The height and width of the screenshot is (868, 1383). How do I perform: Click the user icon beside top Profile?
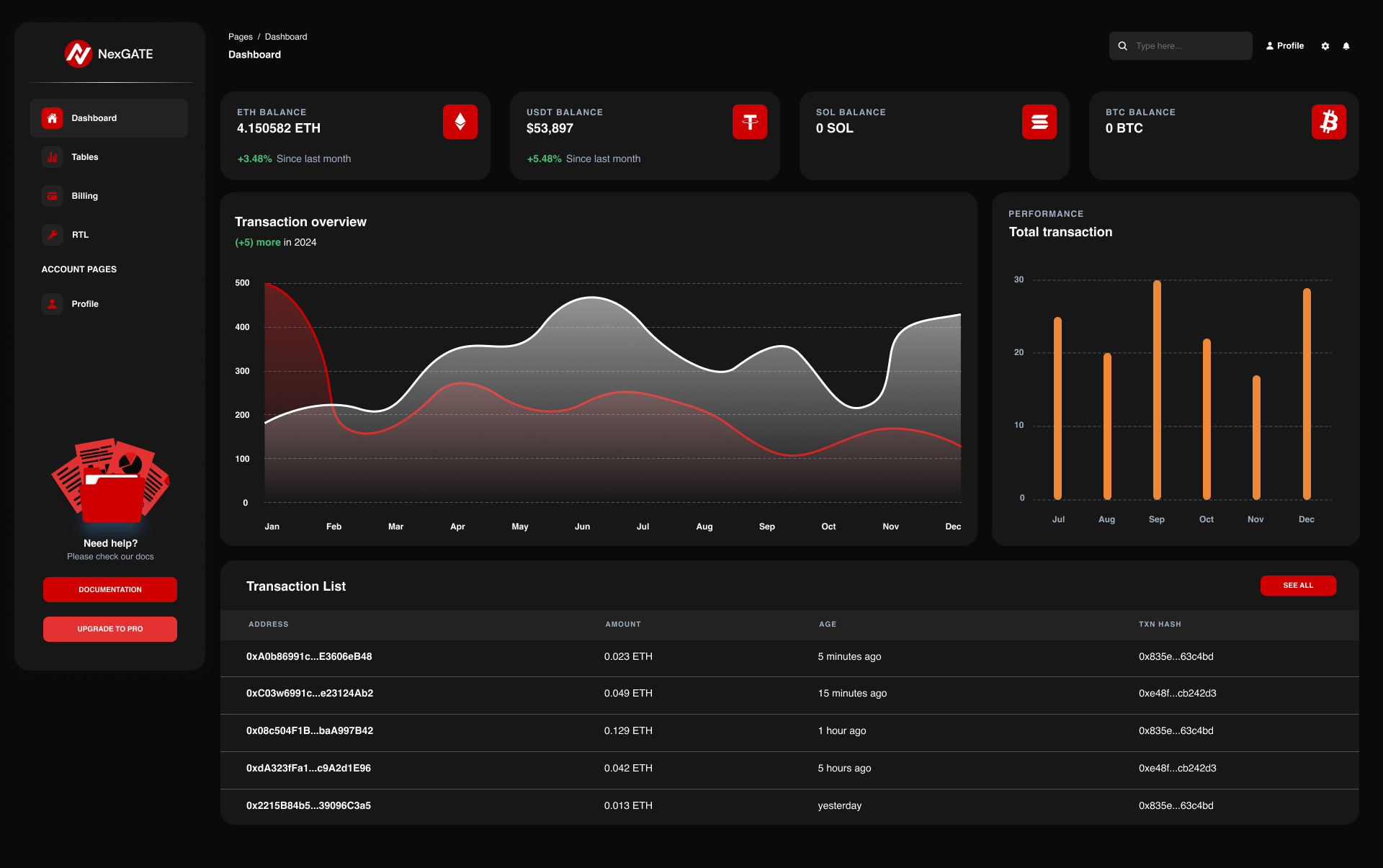(x=1270, y=46)
